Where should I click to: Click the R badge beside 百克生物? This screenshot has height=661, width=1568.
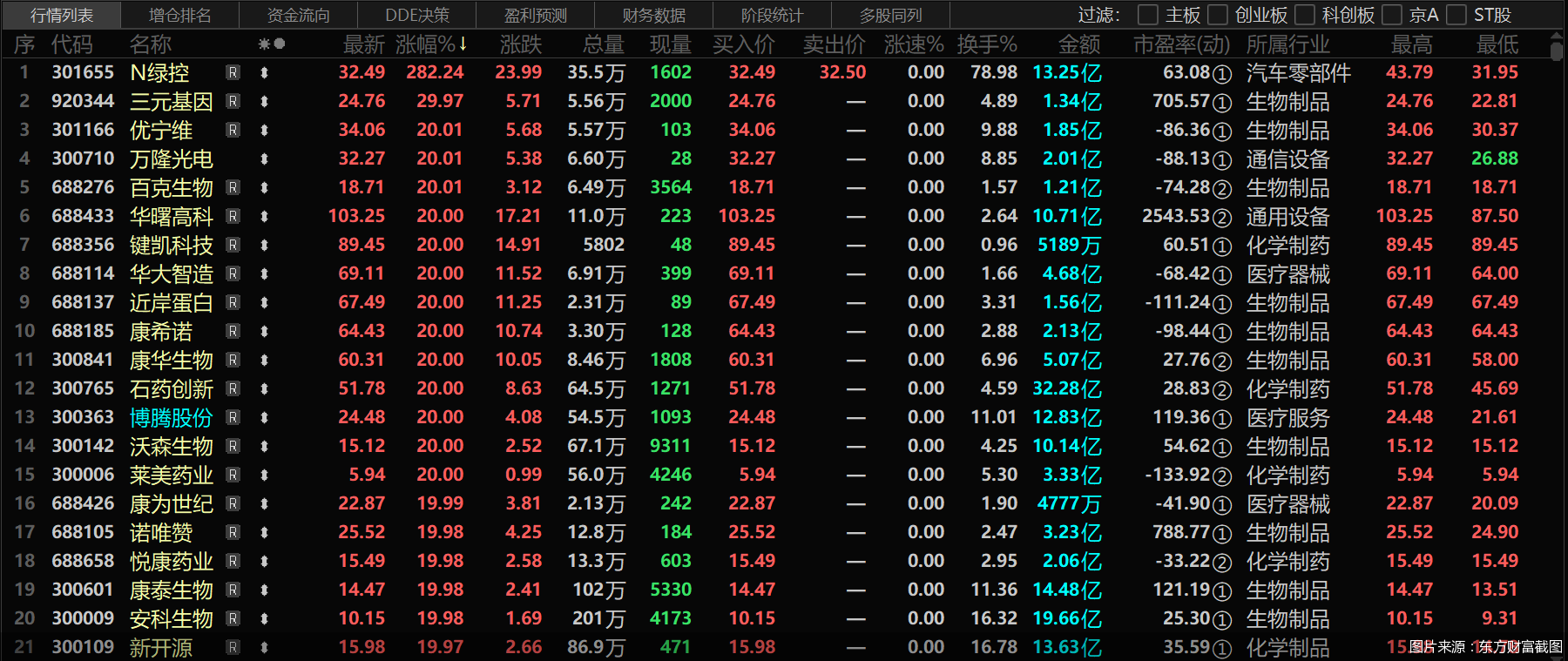(233, 188)
